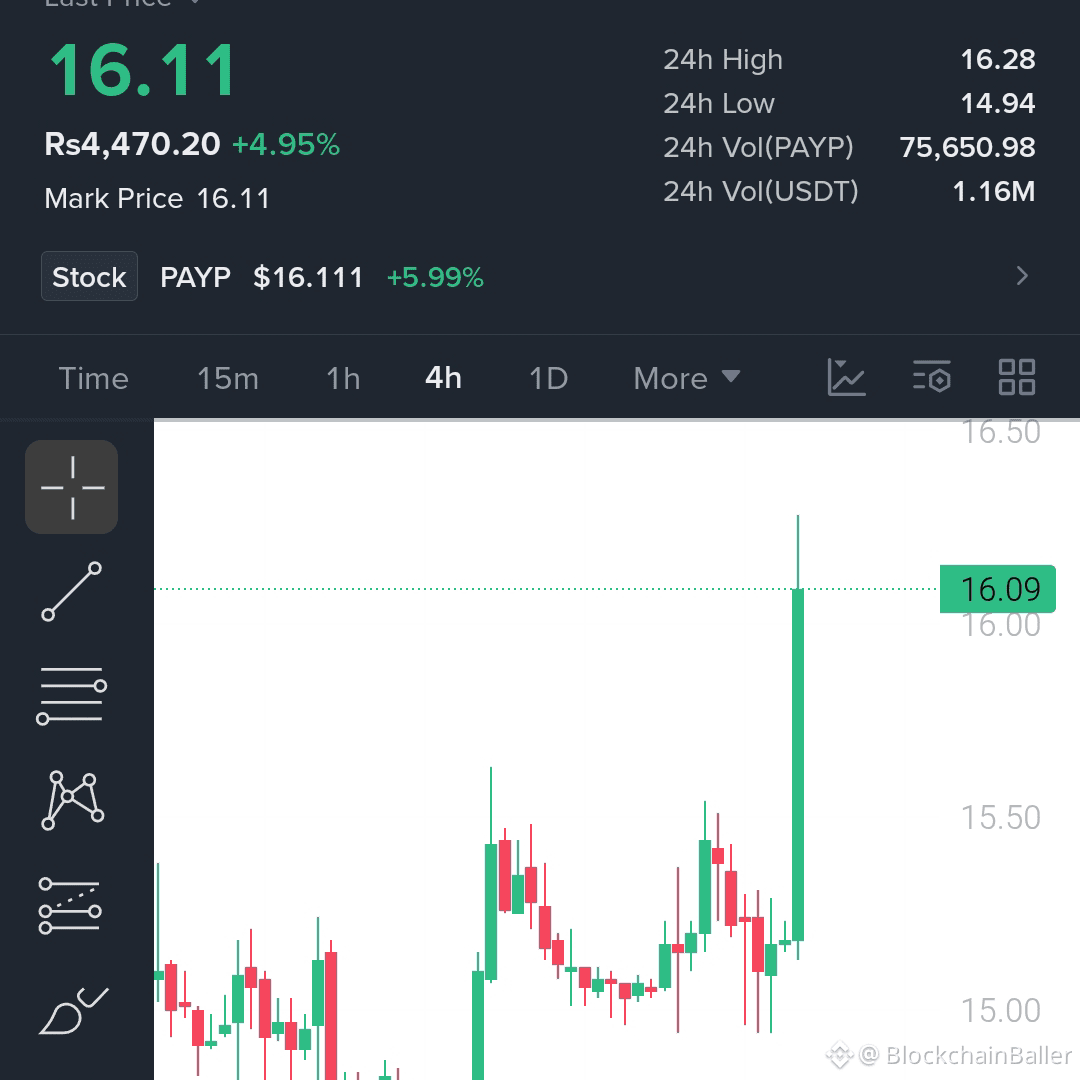Viewport: 1080px width, 1080px height.
Task: Expand the More timeframes dropdown
Action: coord(687,378)
